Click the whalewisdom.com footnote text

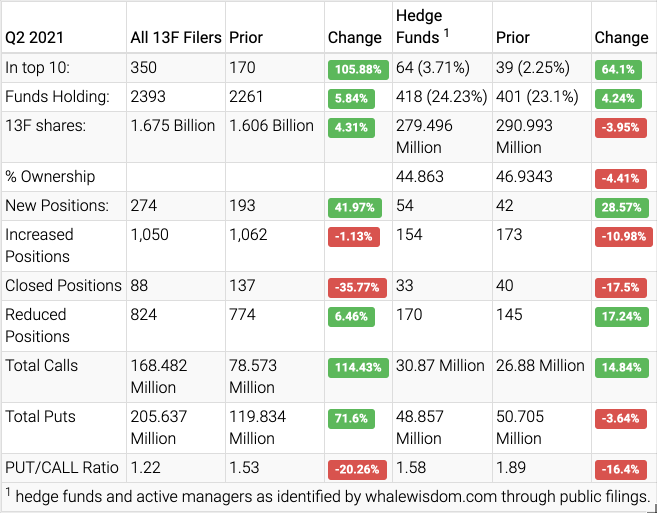click(329, 496)
